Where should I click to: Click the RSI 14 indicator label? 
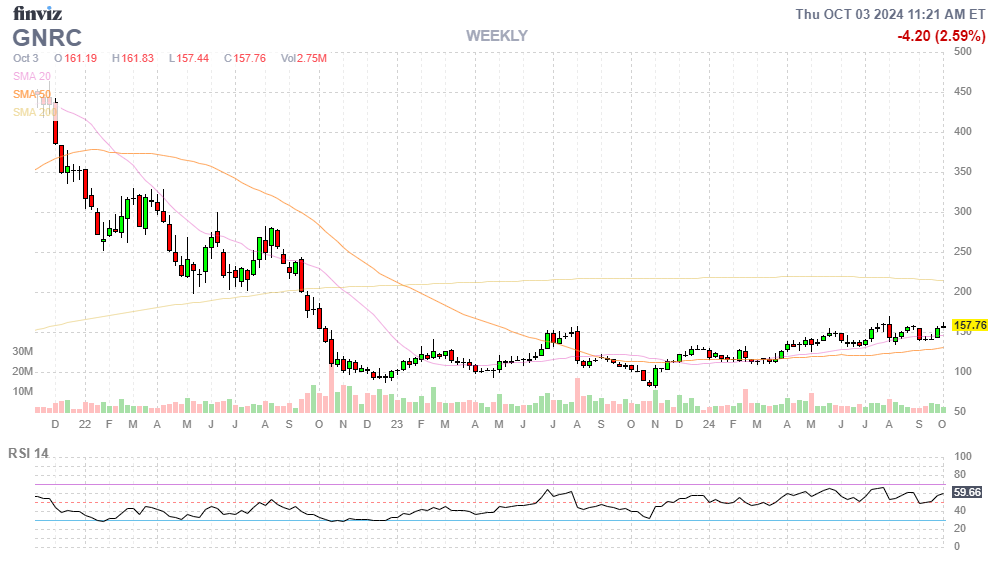coord(30,453)
